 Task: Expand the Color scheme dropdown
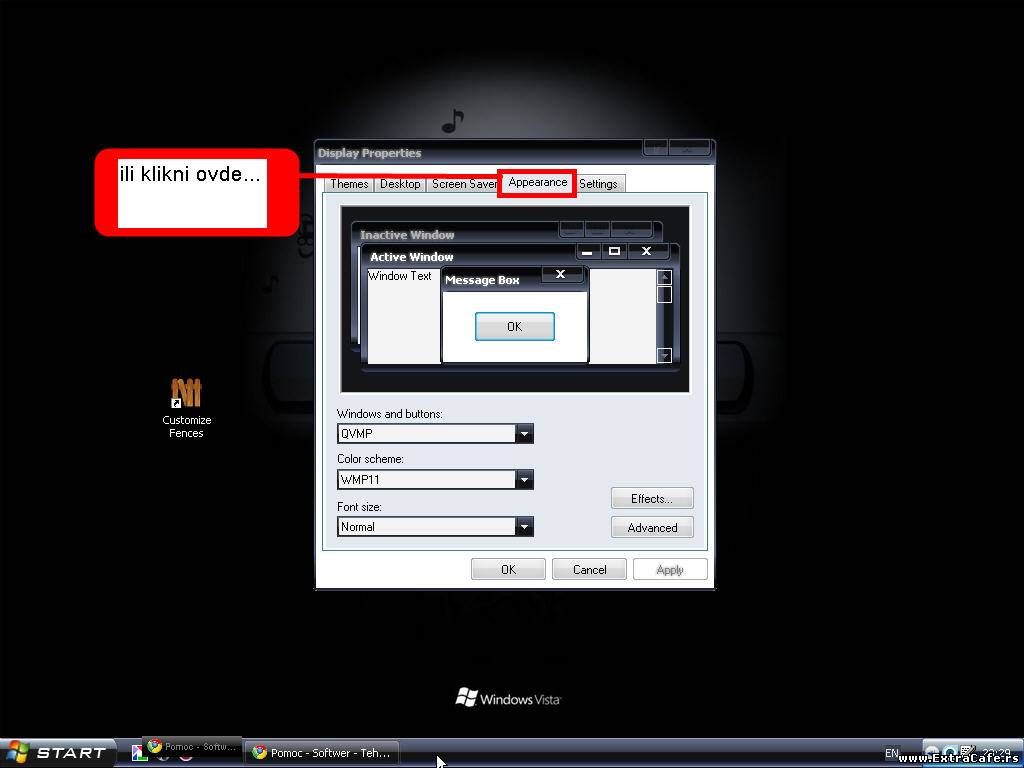(524, 480)
